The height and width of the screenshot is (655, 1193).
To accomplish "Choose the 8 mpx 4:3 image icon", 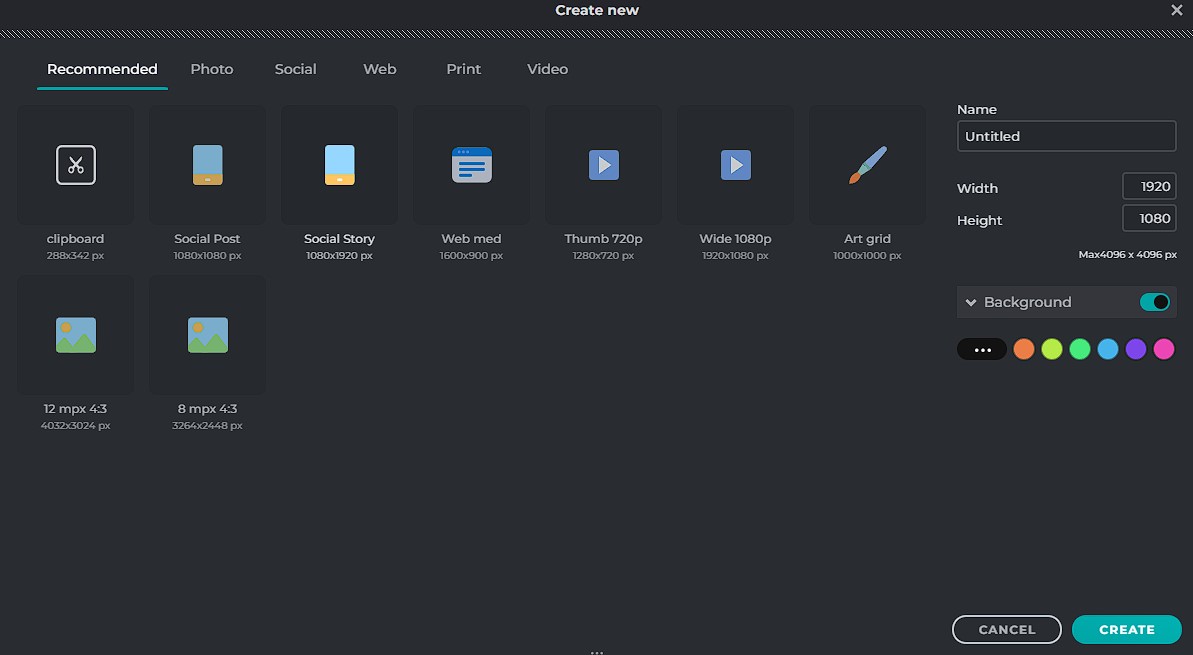I will [207, 335].
